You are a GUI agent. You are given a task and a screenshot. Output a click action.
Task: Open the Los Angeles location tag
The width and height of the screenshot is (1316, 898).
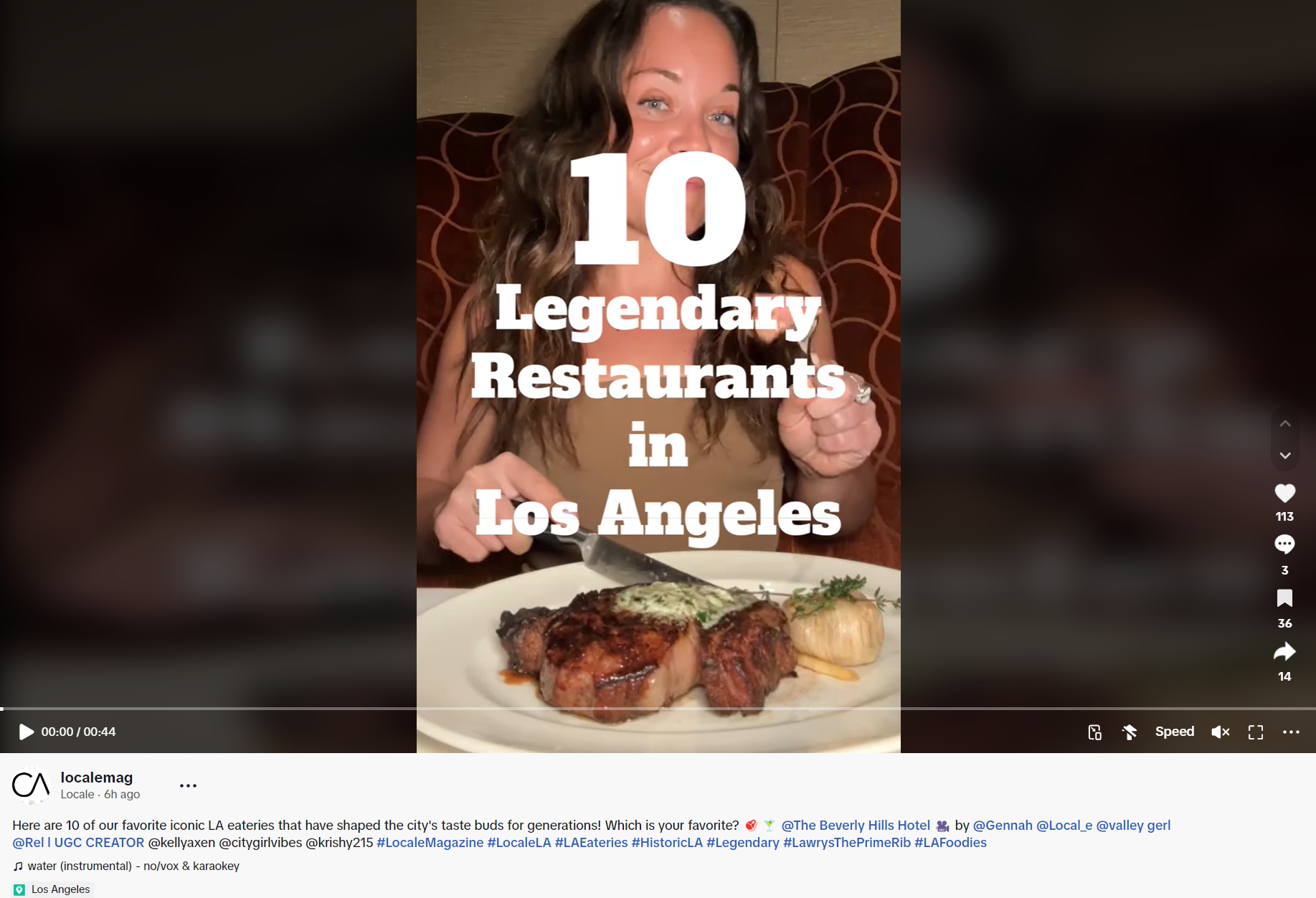(53, 889)
